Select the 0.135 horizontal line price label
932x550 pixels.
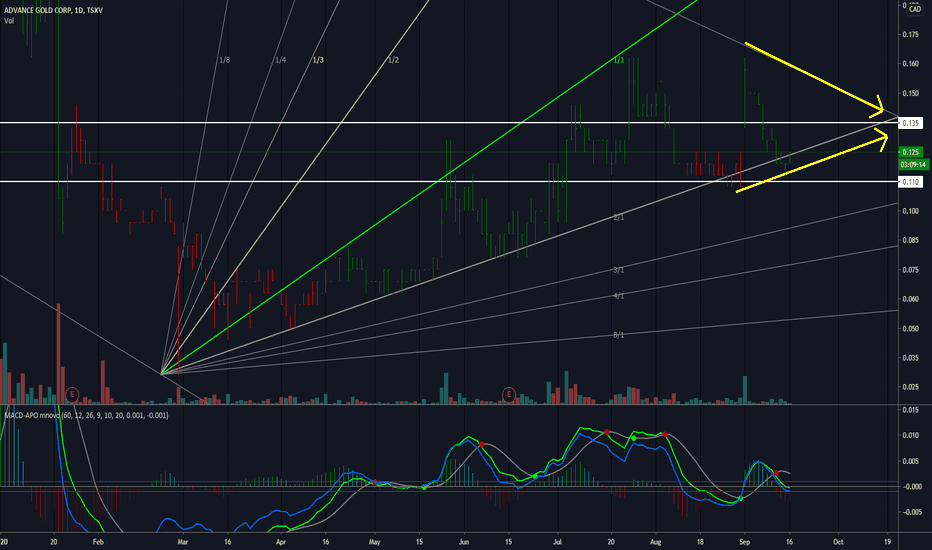click(911, 123)
